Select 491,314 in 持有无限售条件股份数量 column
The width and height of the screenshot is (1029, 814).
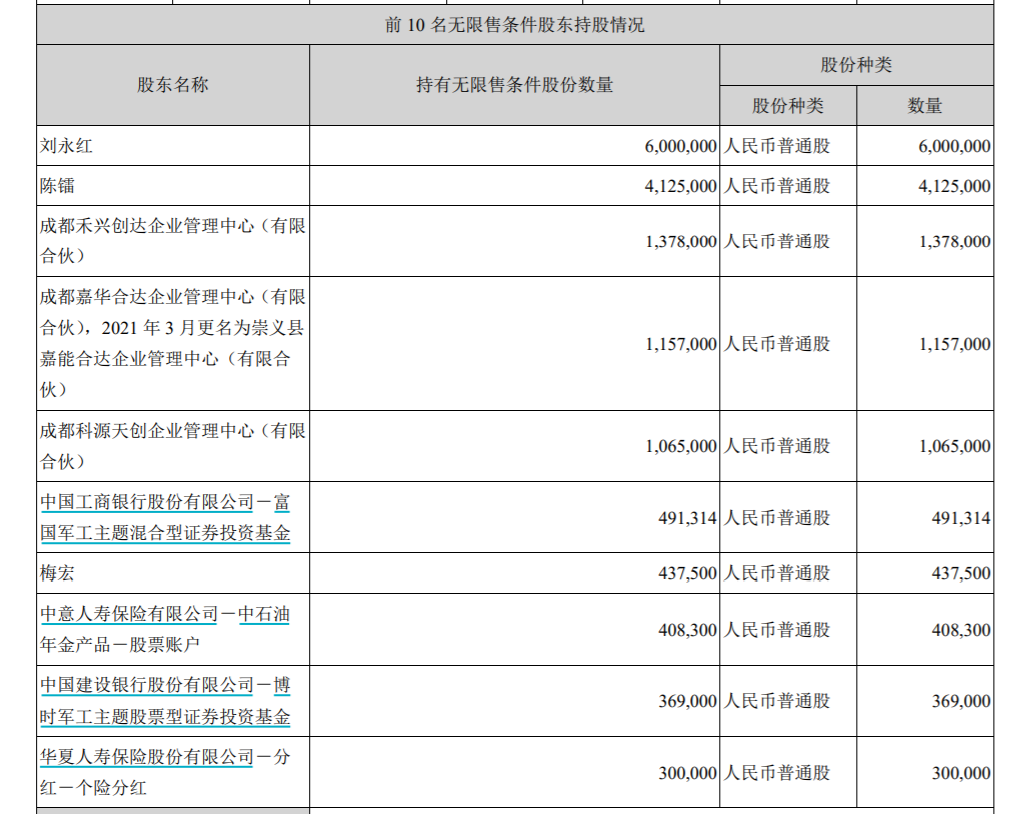tap(687, 518)
